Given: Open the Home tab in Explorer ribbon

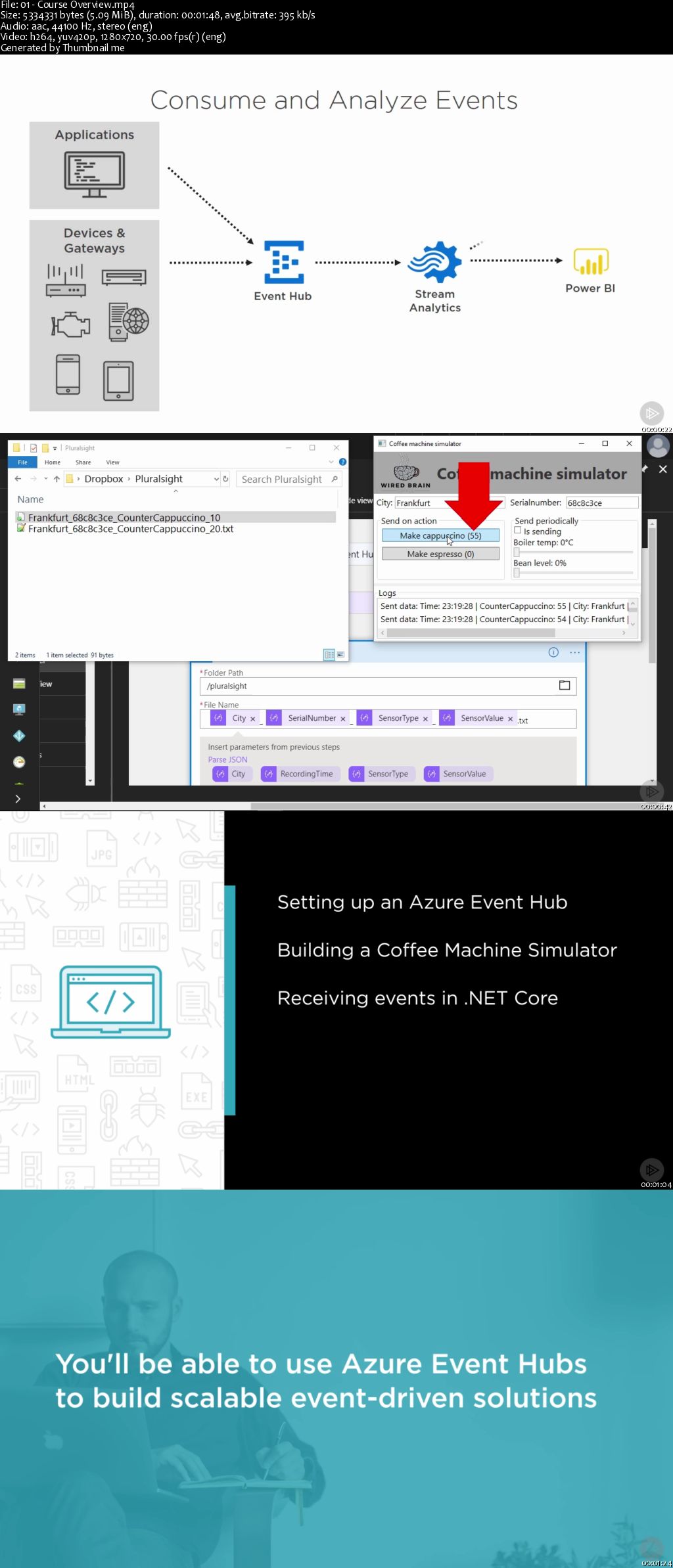Looking at the screenshot, I should click(x=53, y=462).
